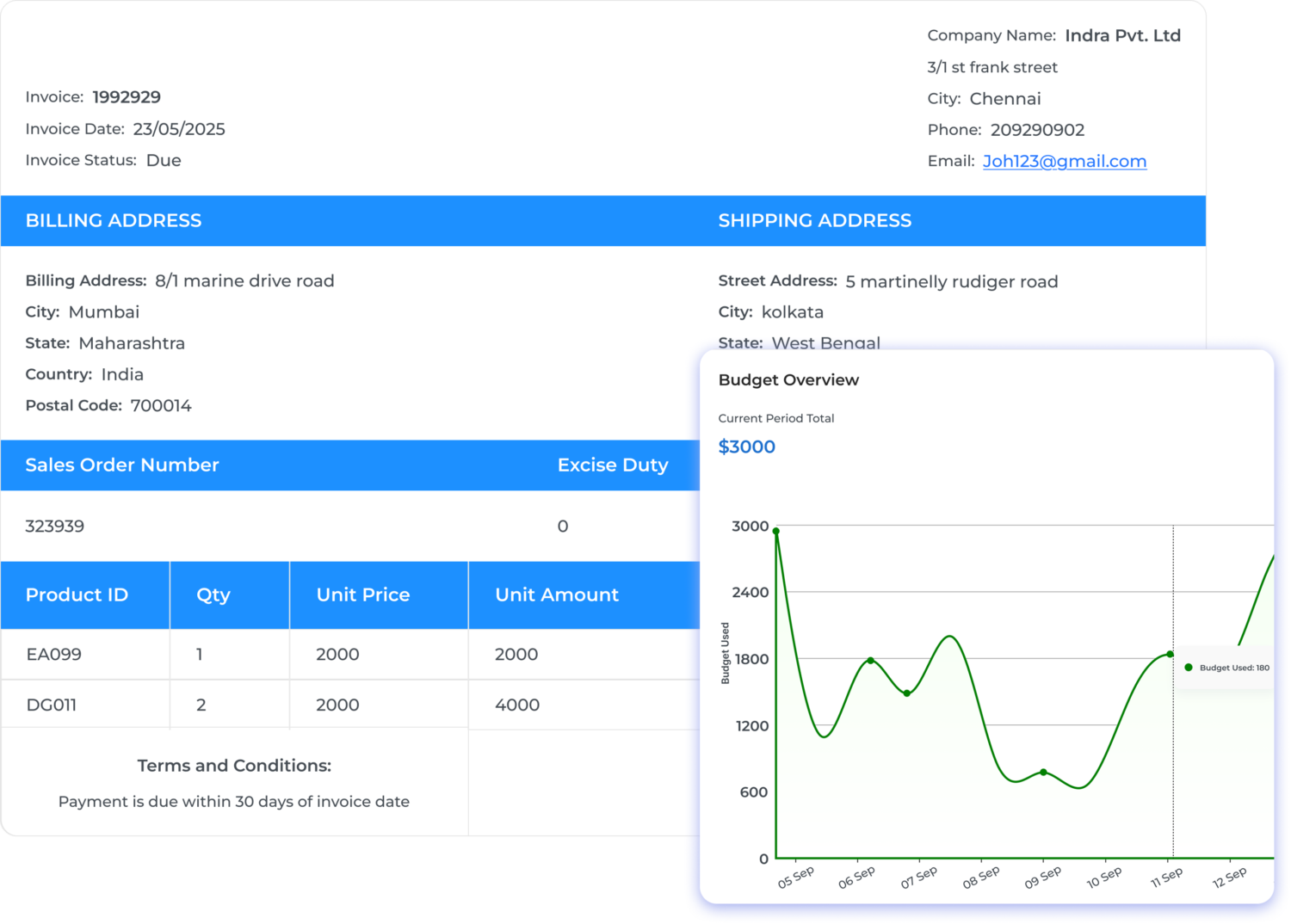Click the lowest data point near 09 Sep
Image resolution: width=1291 pixels, height=924 pixels.
1042,773
